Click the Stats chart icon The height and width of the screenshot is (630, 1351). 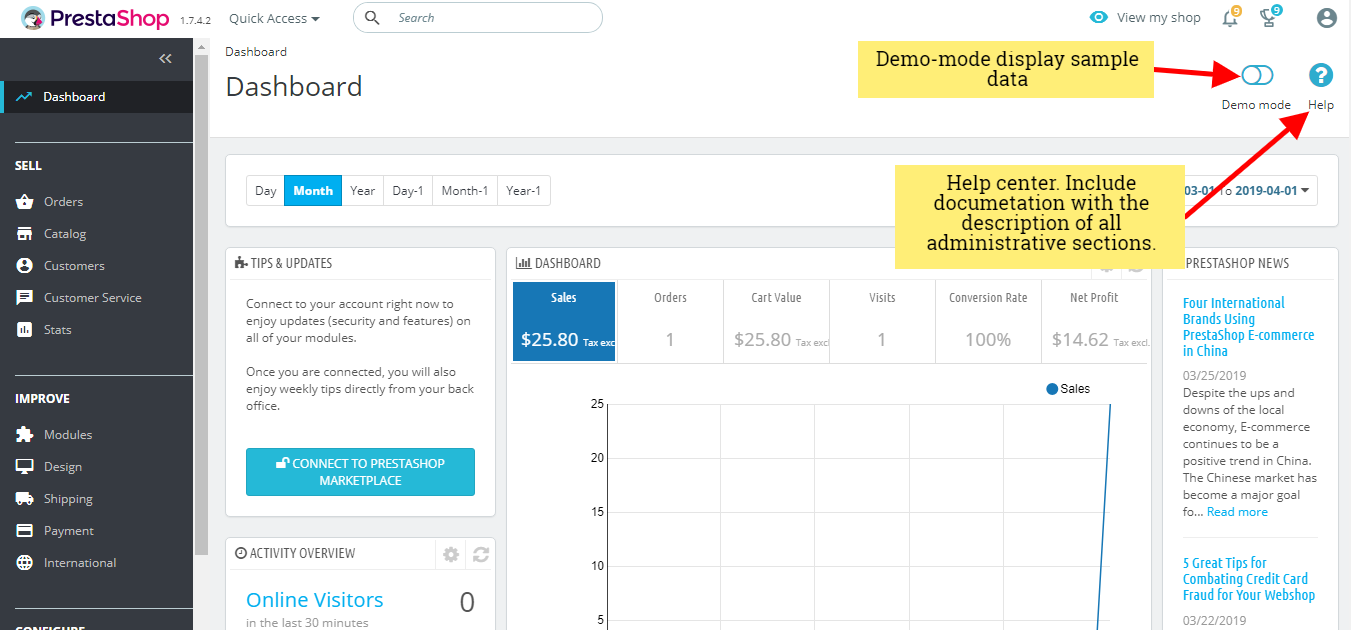(25, 330)
